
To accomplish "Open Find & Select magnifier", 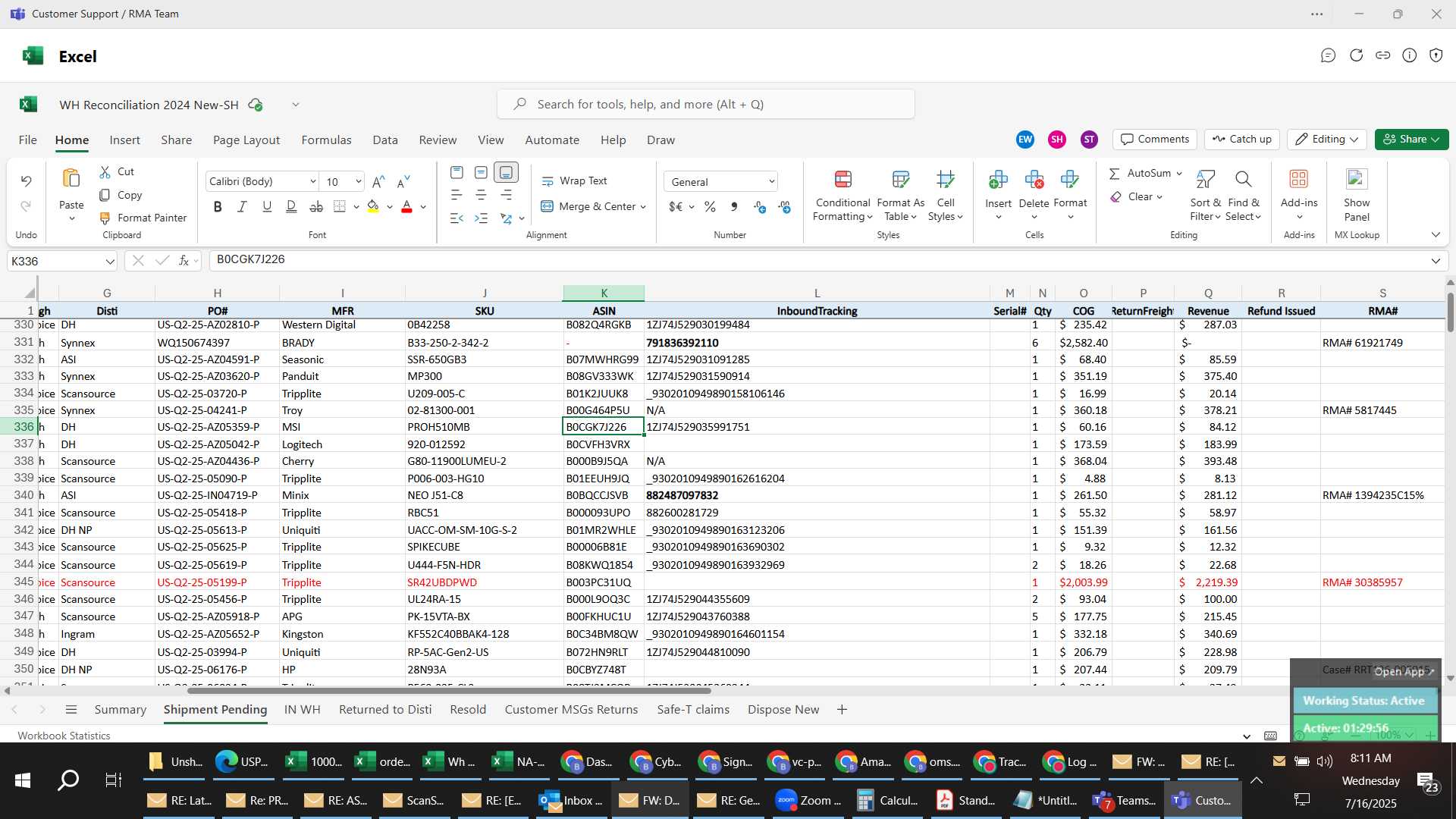I will (x=1243, y=180).
